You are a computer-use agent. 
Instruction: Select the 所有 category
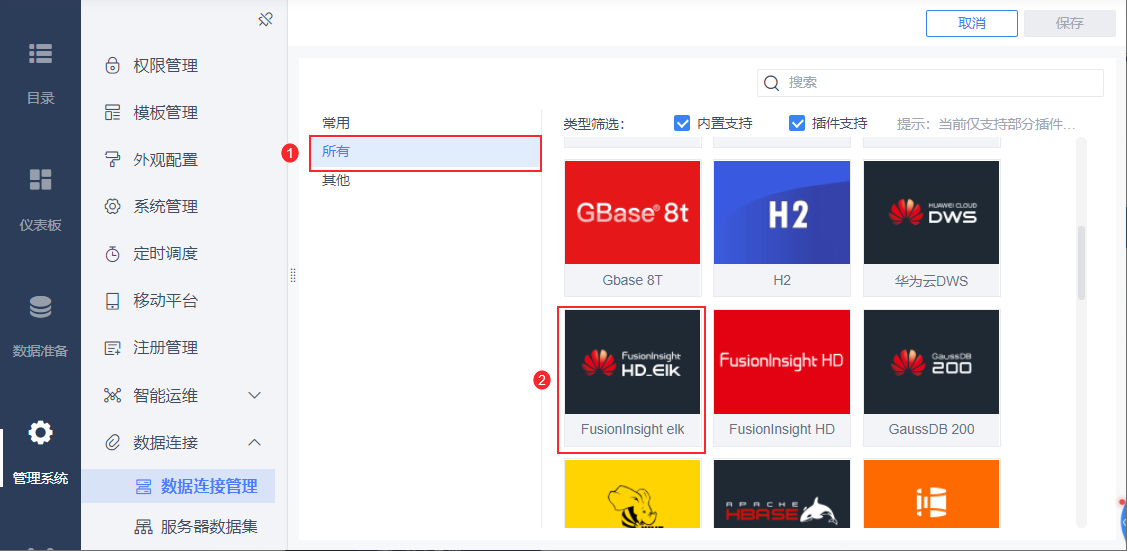(425, 152)
